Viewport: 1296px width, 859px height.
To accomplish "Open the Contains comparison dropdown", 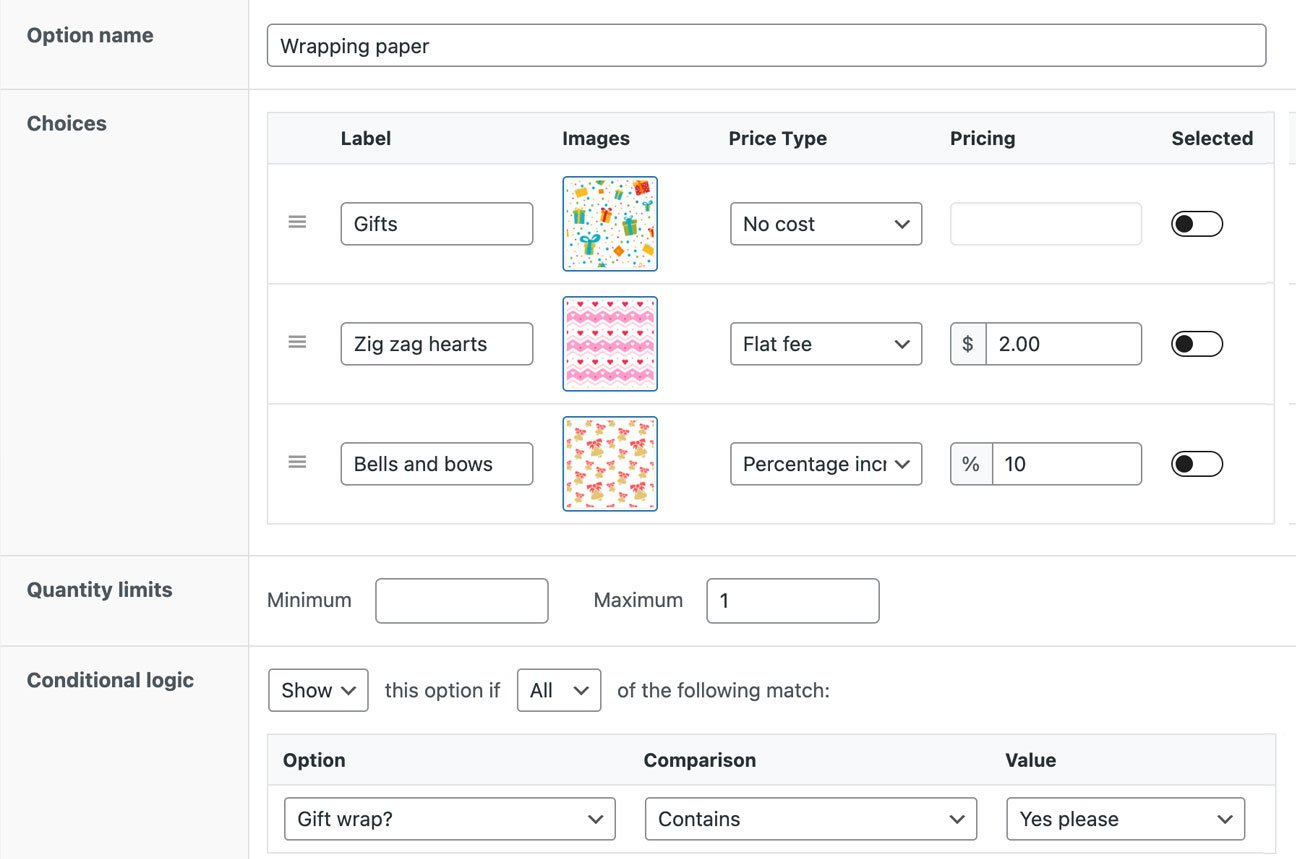I will tap(810, 818).
